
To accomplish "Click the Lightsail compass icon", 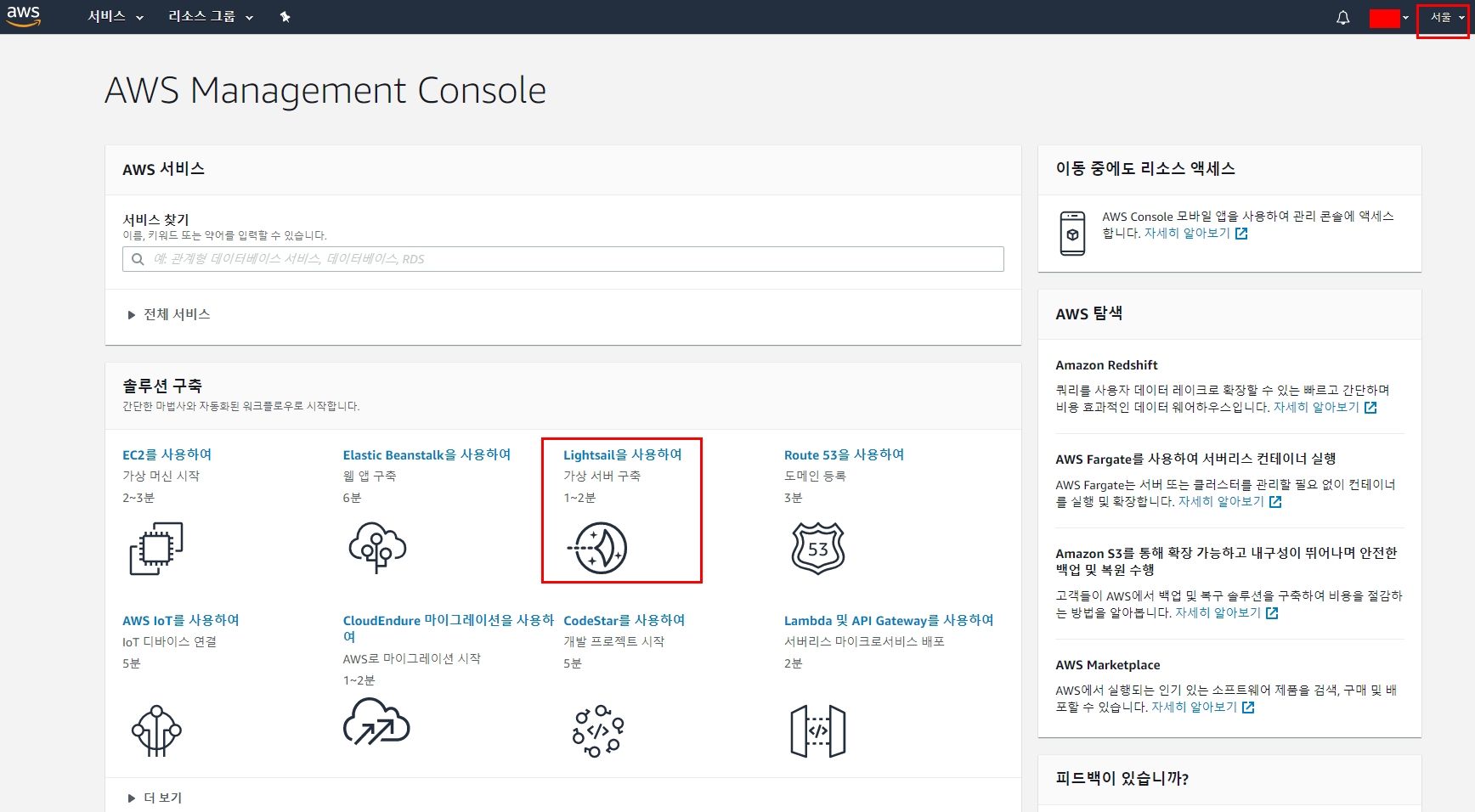I will [597, 548].
